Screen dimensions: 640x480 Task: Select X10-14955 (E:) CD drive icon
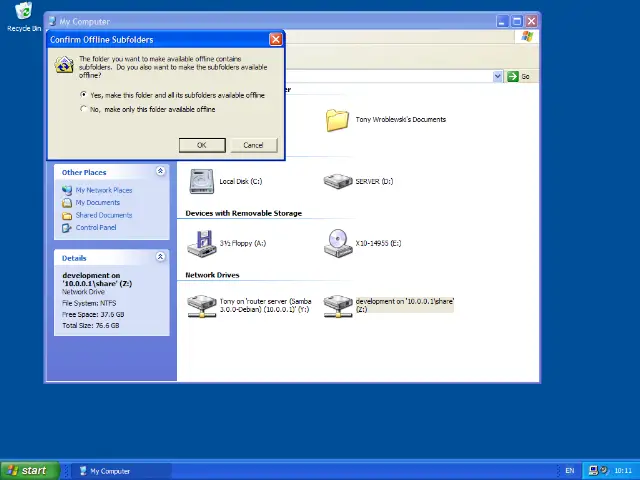coord(338,243)
